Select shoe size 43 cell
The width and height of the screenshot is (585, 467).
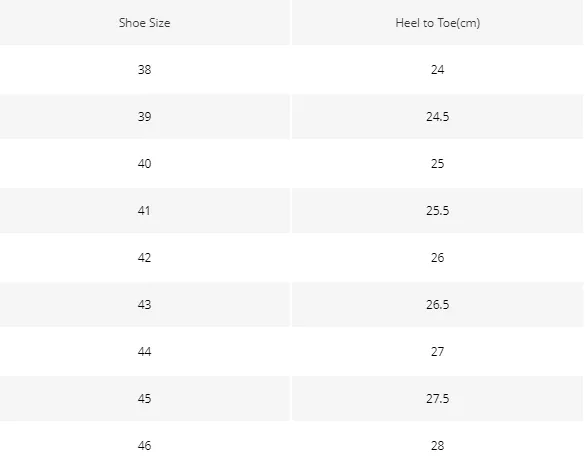tap(145, 305)
